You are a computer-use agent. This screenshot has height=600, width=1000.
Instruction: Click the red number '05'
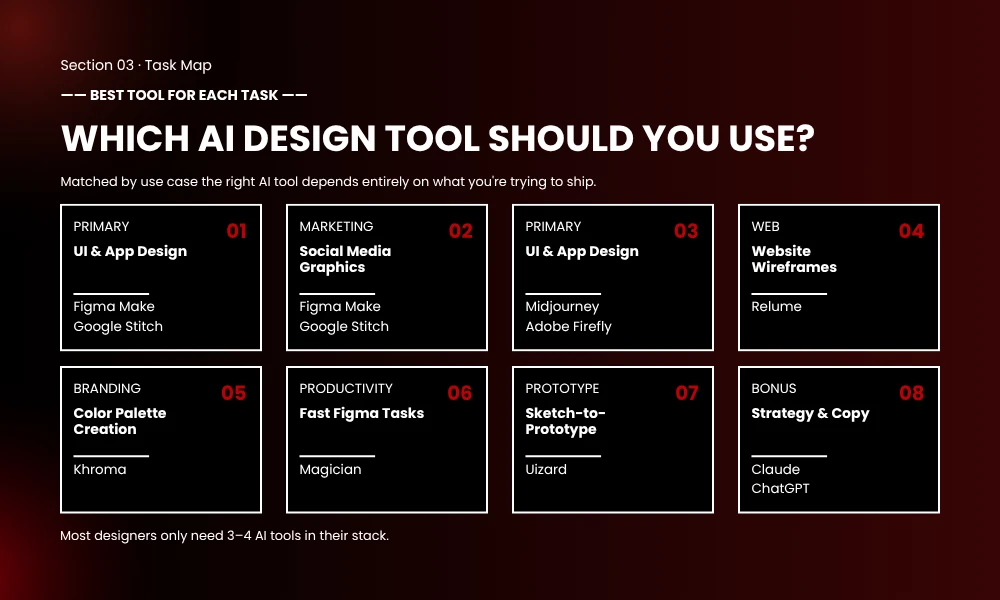click(x=233, y=393)
